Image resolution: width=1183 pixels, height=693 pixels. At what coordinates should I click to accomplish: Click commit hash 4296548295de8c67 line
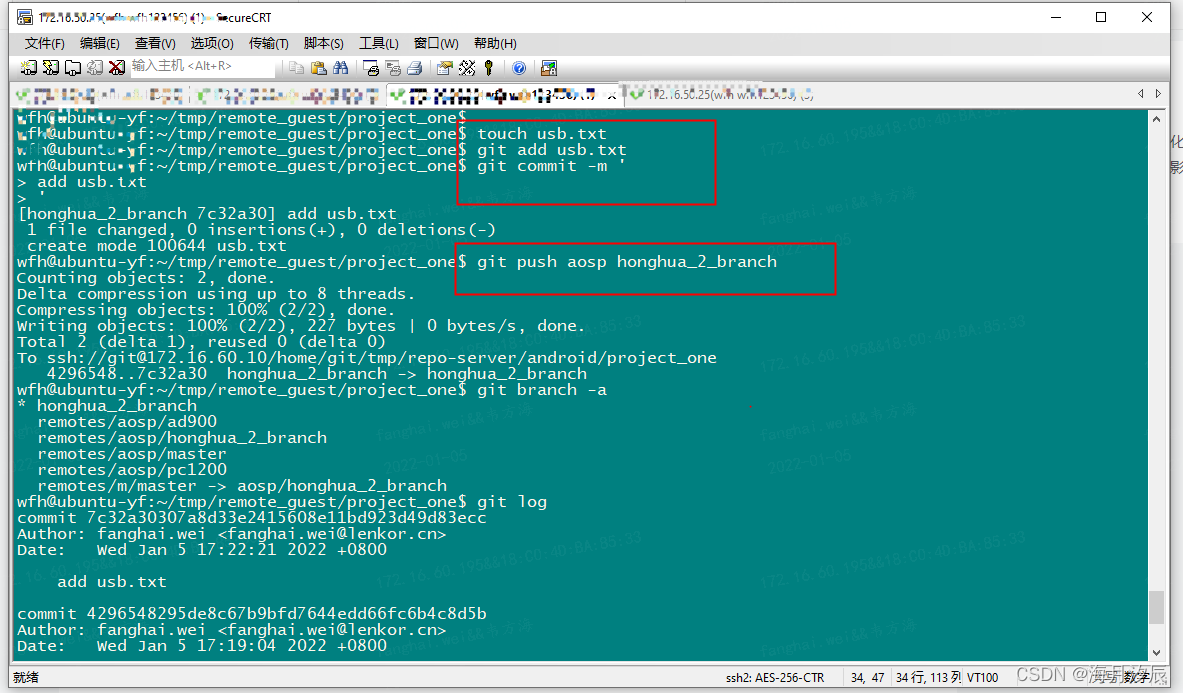[251, 614]
